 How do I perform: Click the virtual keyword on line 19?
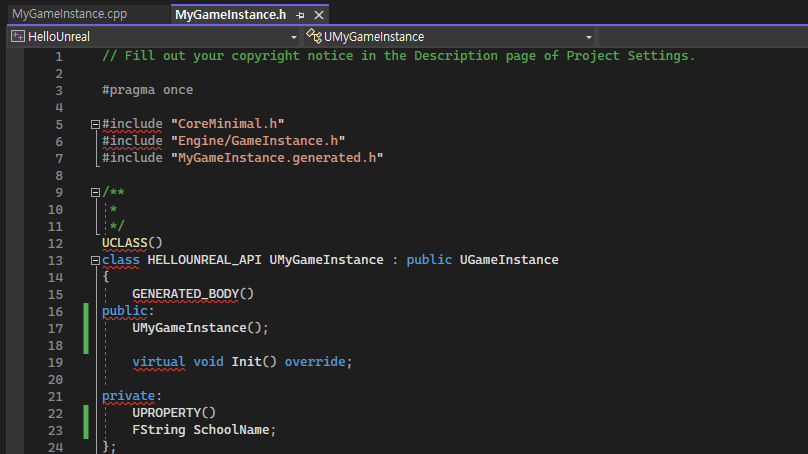coord(159,362)
